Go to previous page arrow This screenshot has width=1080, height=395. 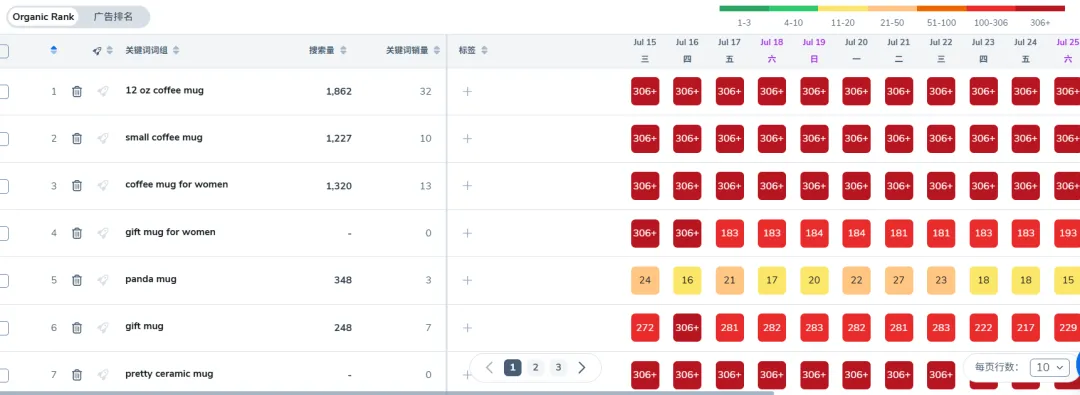(x=489, y=367)
